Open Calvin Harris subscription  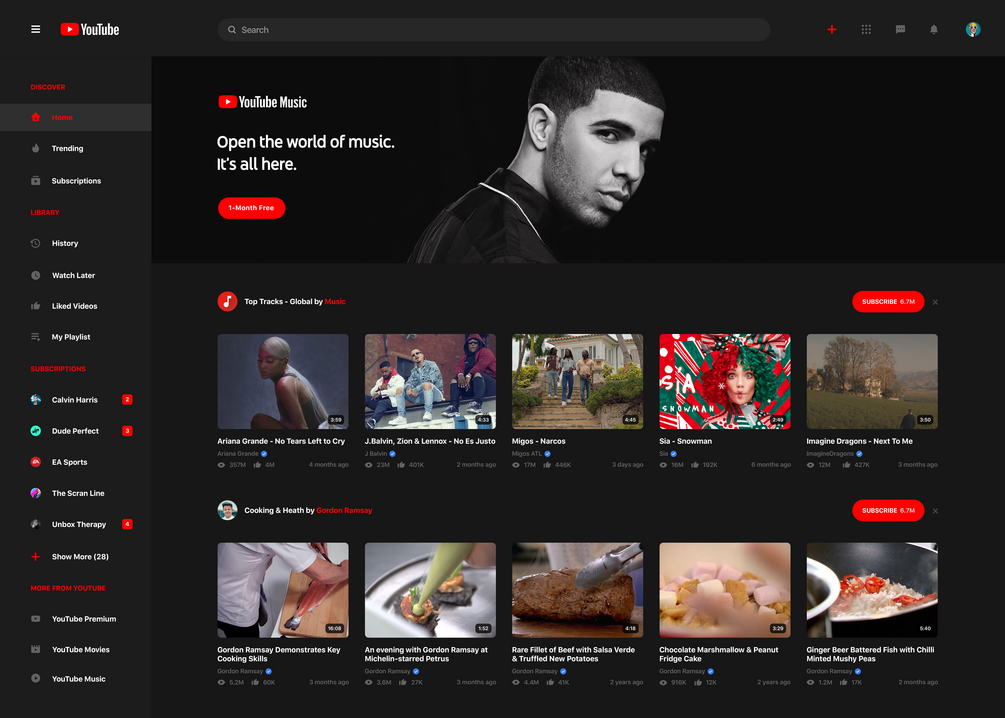(76, 399)
